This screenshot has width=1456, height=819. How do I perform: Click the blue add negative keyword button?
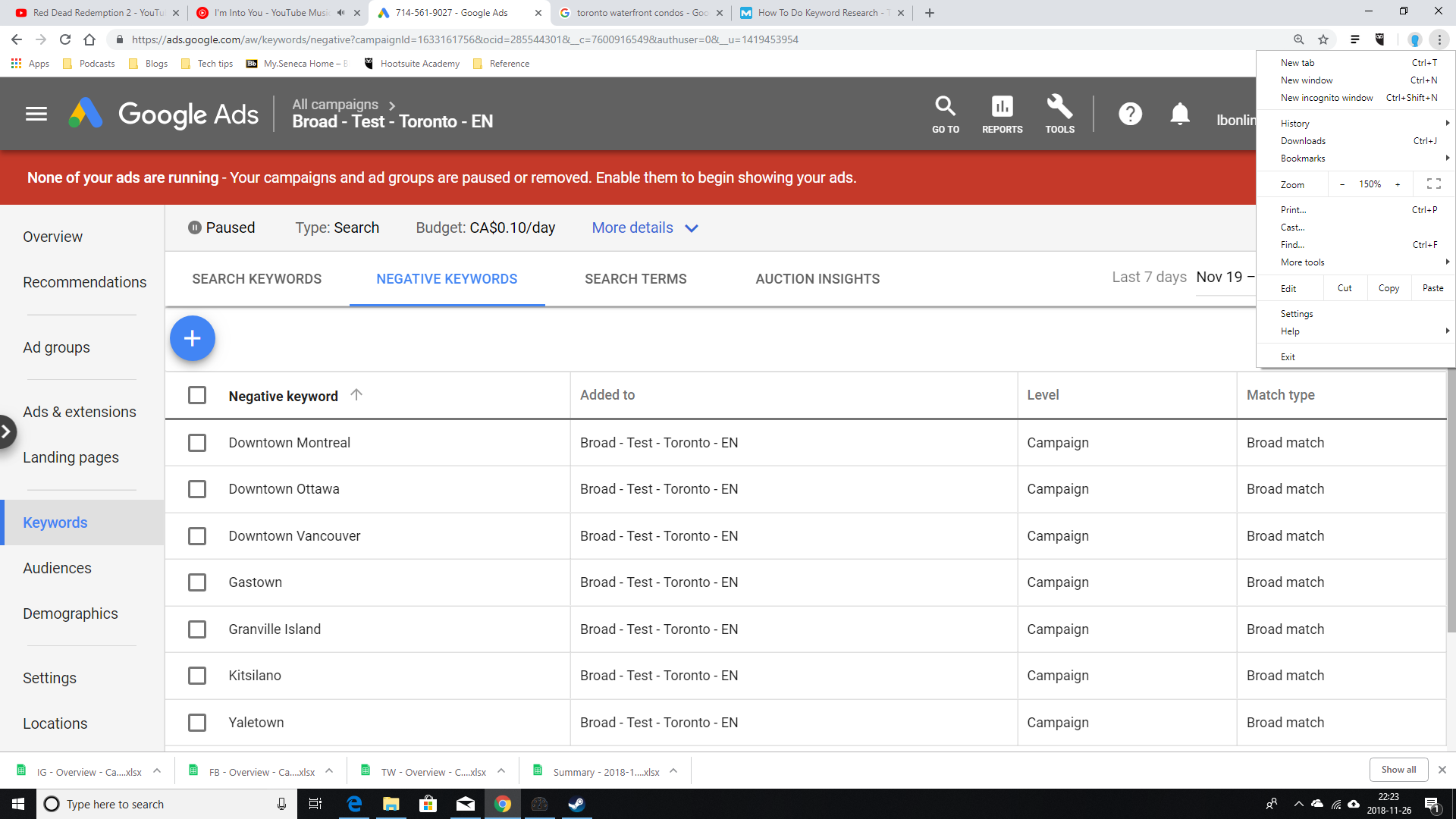pyautogui.click(x=193, y=338)
